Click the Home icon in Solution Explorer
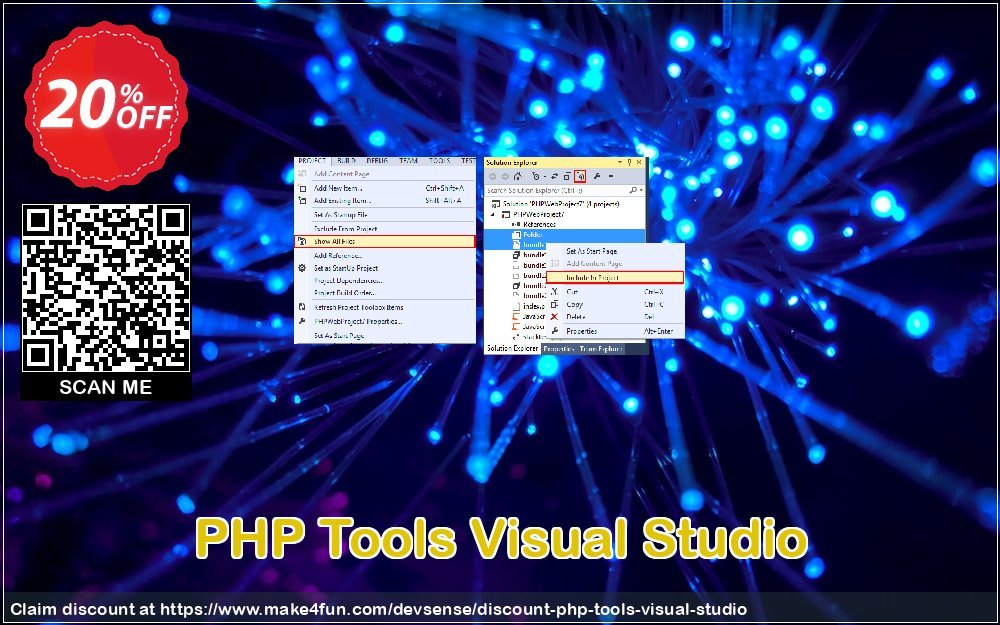Image resolution: width=1000 pixels, height=625 pixels. click(x=518, y=177)
